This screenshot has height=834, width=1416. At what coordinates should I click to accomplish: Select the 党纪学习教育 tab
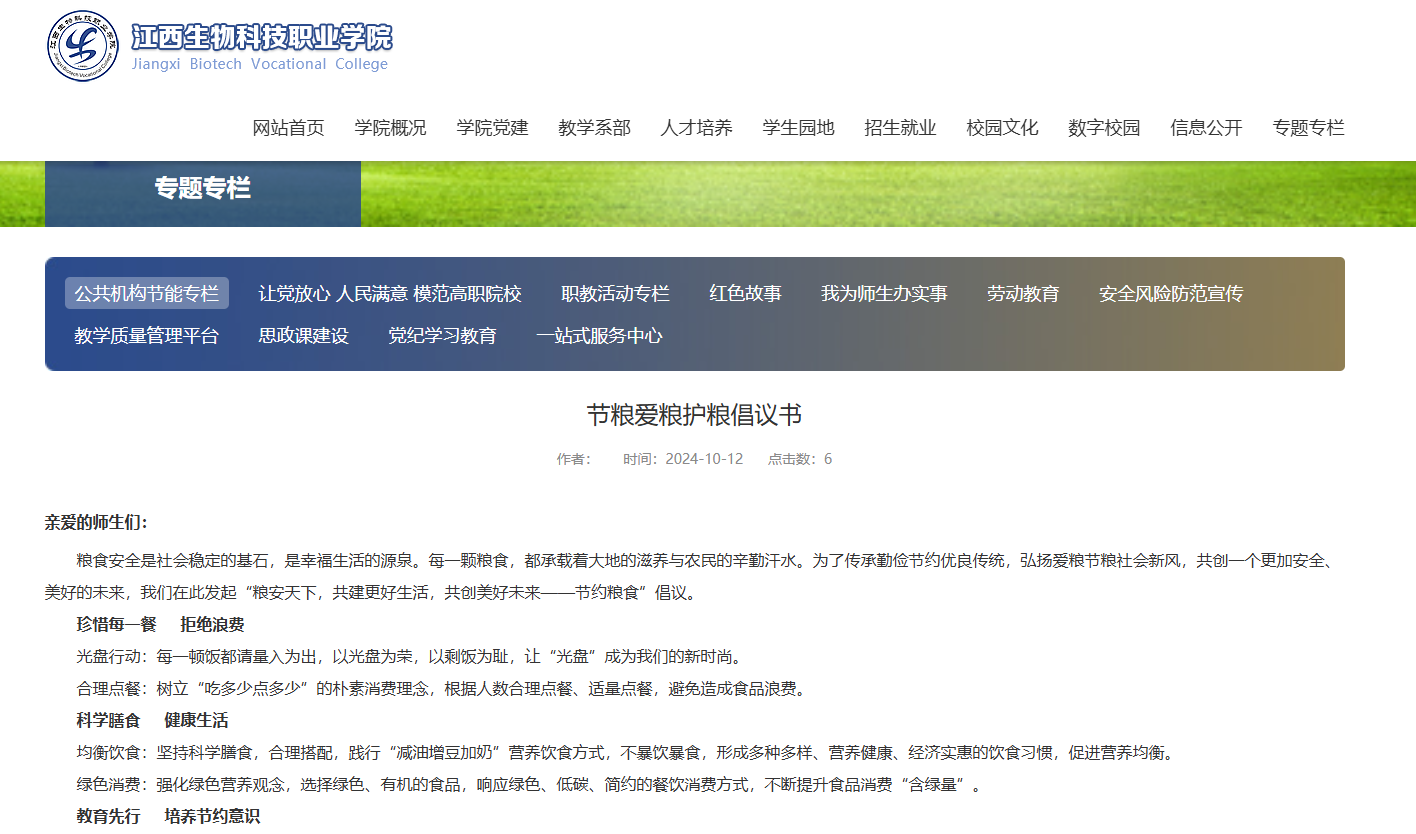(442, 335)
